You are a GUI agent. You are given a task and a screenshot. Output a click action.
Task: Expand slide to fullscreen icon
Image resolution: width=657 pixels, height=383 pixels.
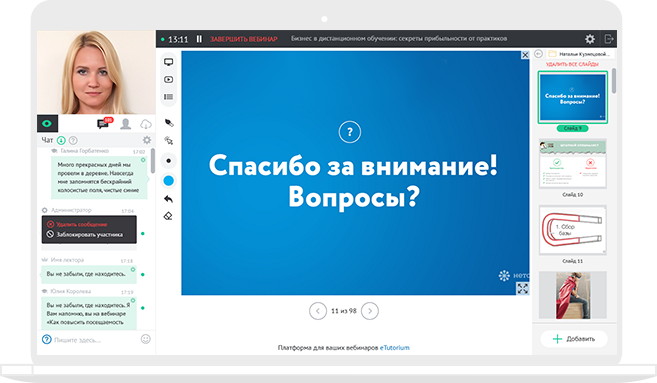pyautogui.click(x=522, y=288)
